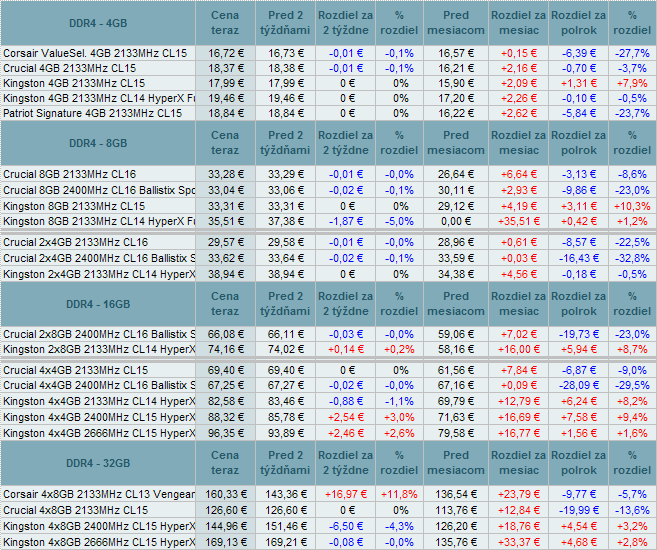
Task: Click Crucial 4x8GB 2133MHz CL15 product name
Action: [75, 510]
